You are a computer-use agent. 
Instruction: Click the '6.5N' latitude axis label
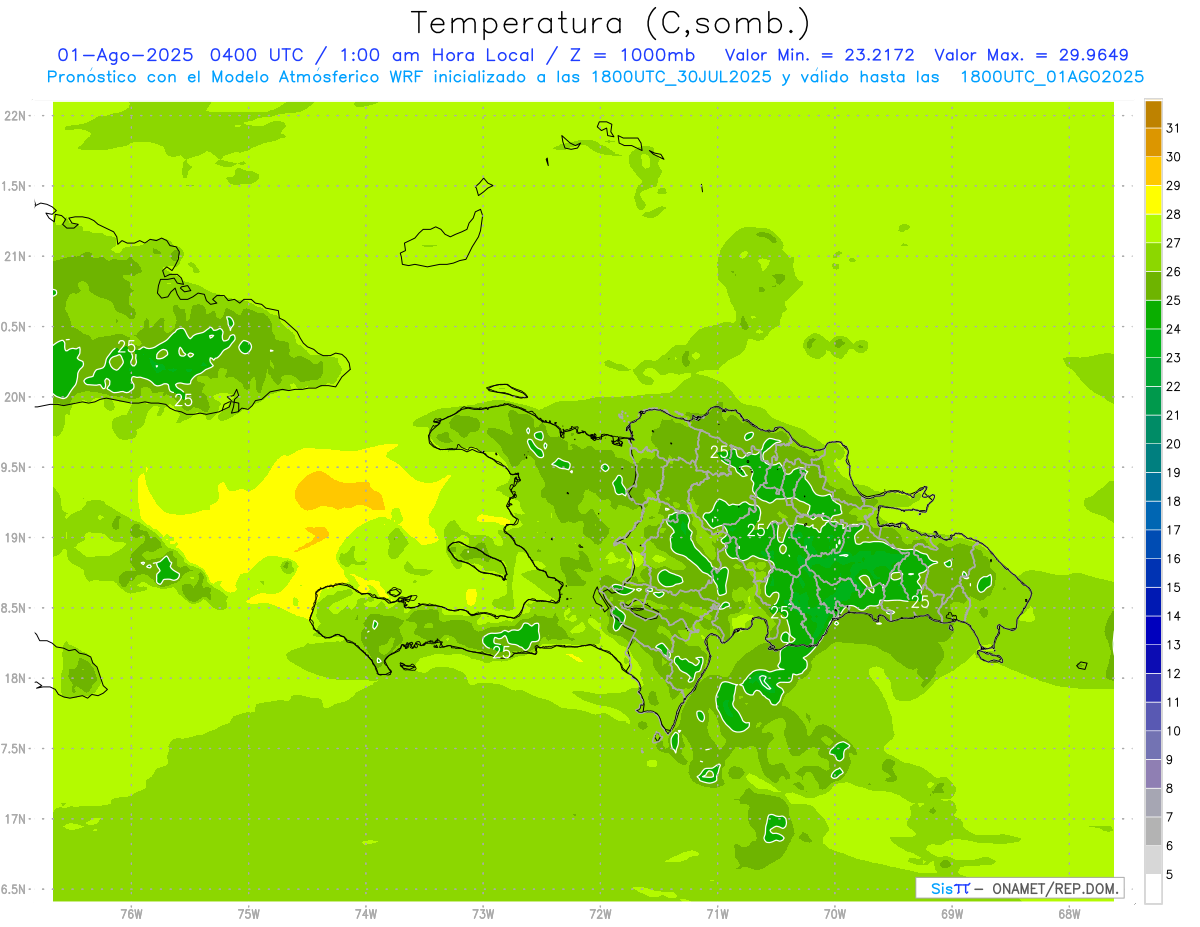13,889
